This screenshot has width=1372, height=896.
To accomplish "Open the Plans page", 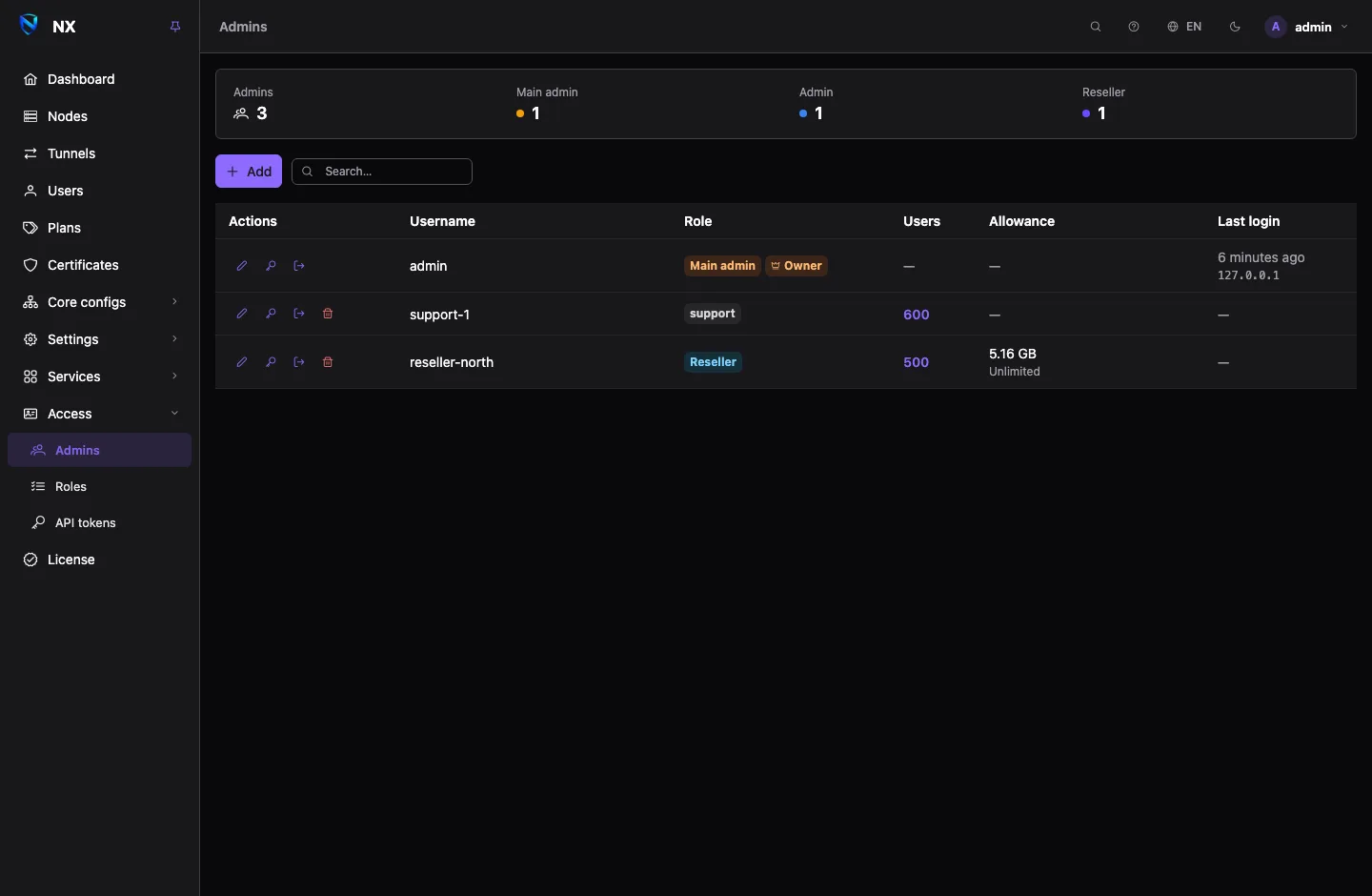I will click(99, 228).
